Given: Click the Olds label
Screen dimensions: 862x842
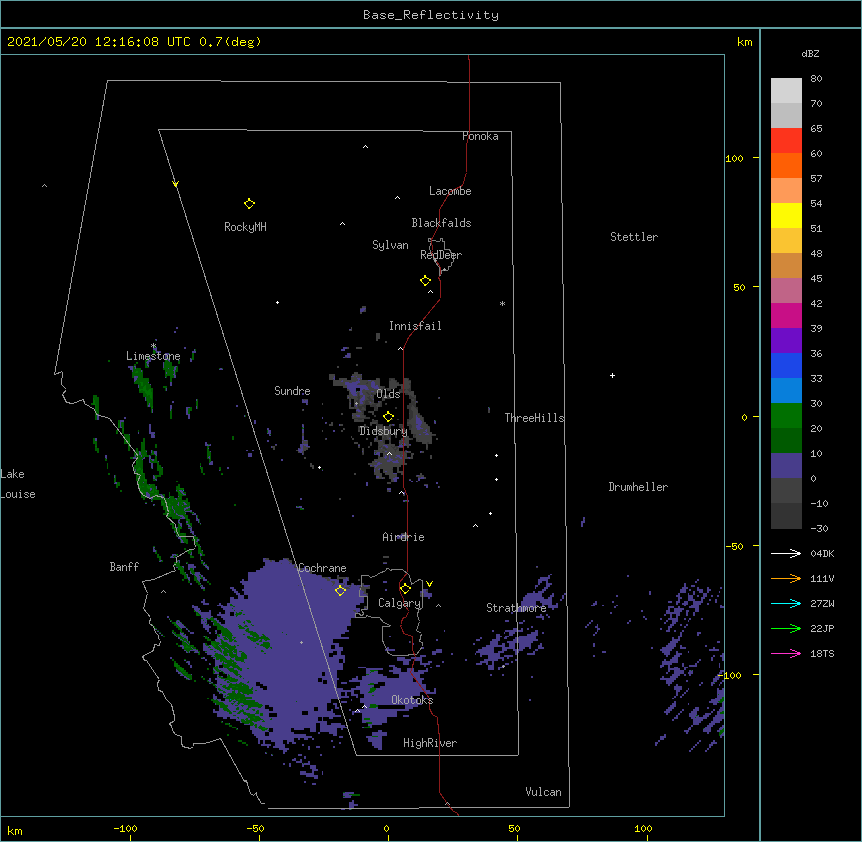Looking at the screenshot, I should pyautogui.click(x=388, y=394).
